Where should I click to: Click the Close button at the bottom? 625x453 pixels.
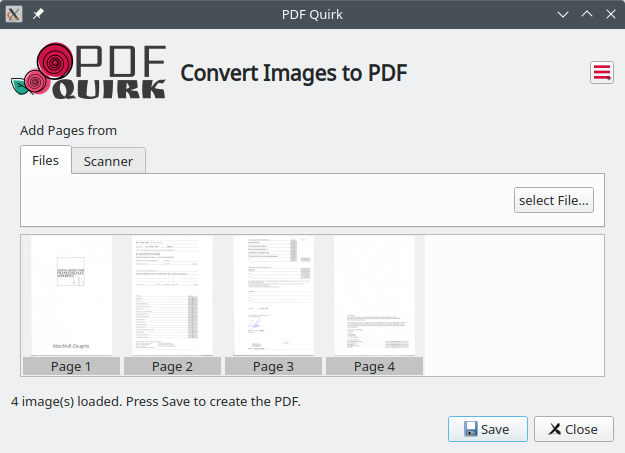pyautogui.click(x=573, y=429)
